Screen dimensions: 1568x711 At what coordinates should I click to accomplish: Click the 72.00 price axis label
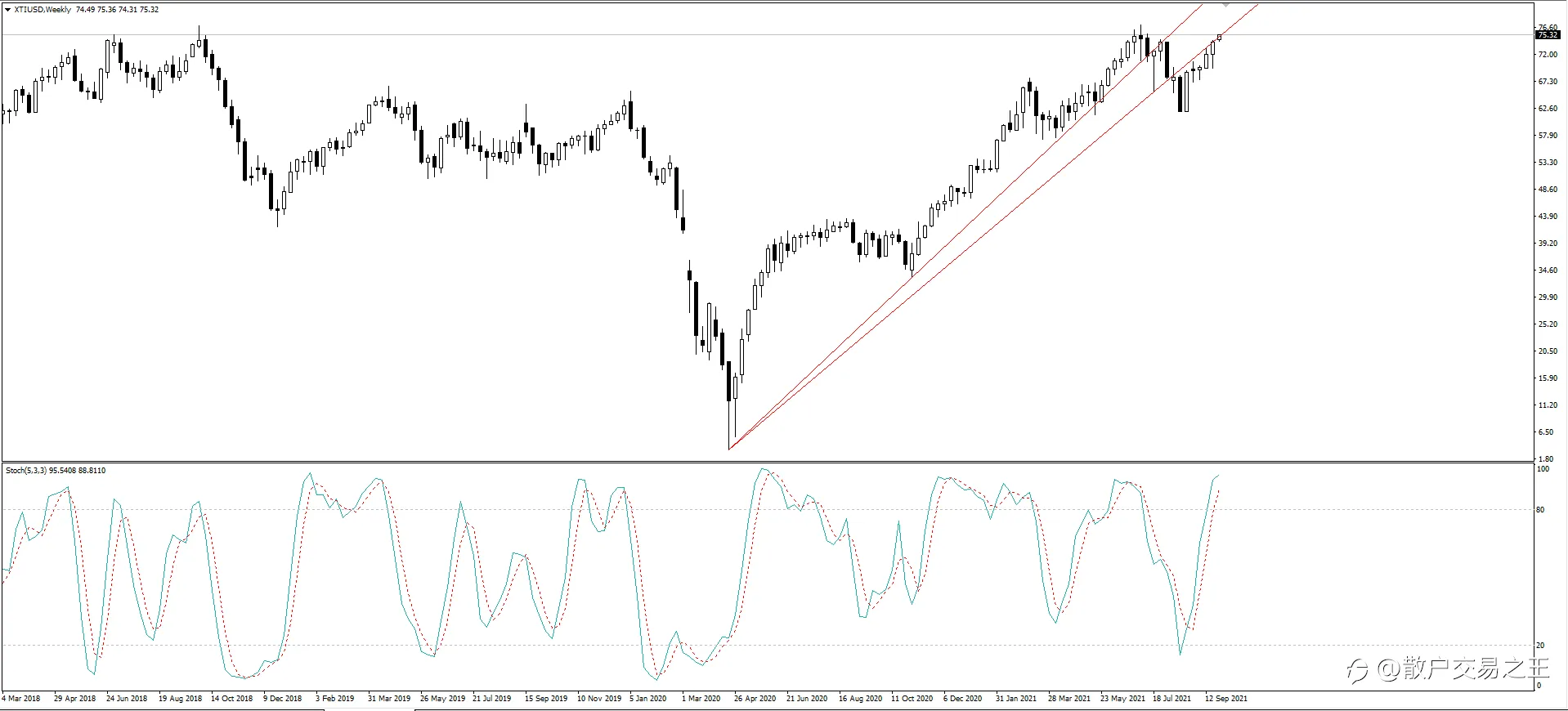coord(1548,55)
